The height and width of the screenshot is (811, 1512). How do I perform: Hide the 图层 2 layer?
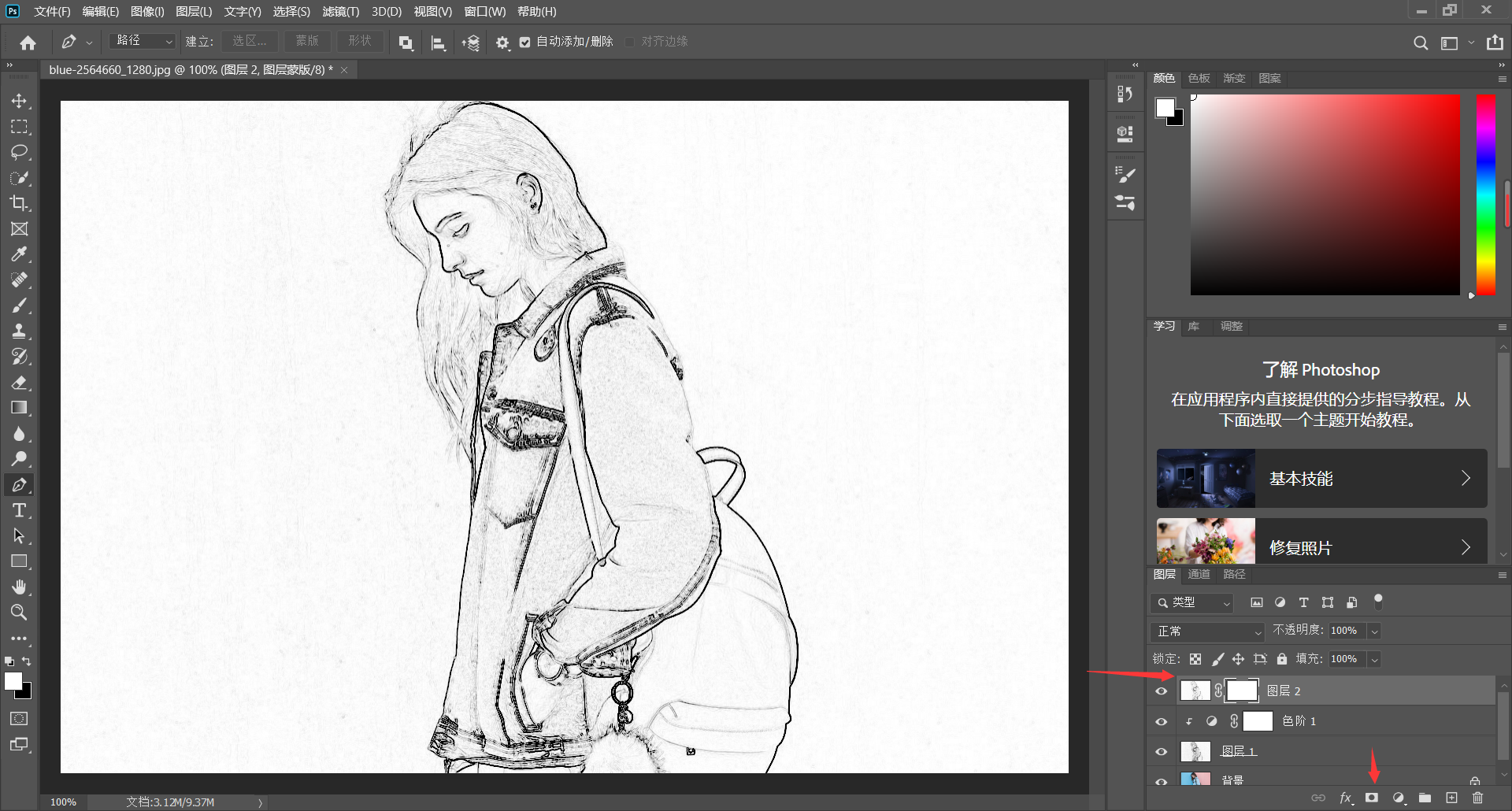click(1161, 691)
